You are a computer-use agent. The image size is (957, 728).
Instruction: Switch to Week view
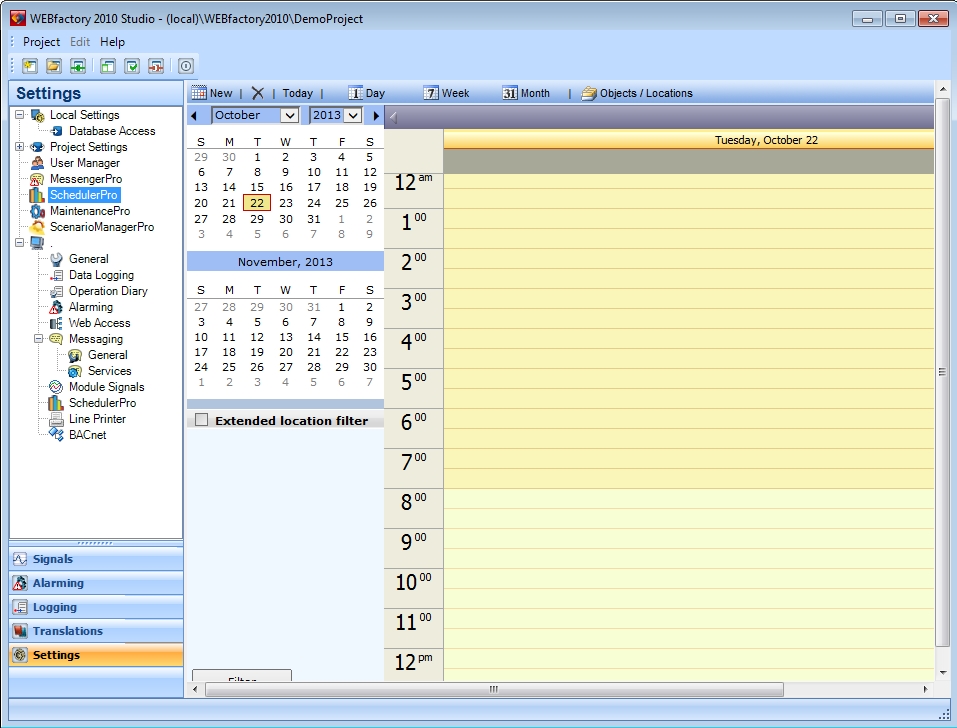coord(446,93)
